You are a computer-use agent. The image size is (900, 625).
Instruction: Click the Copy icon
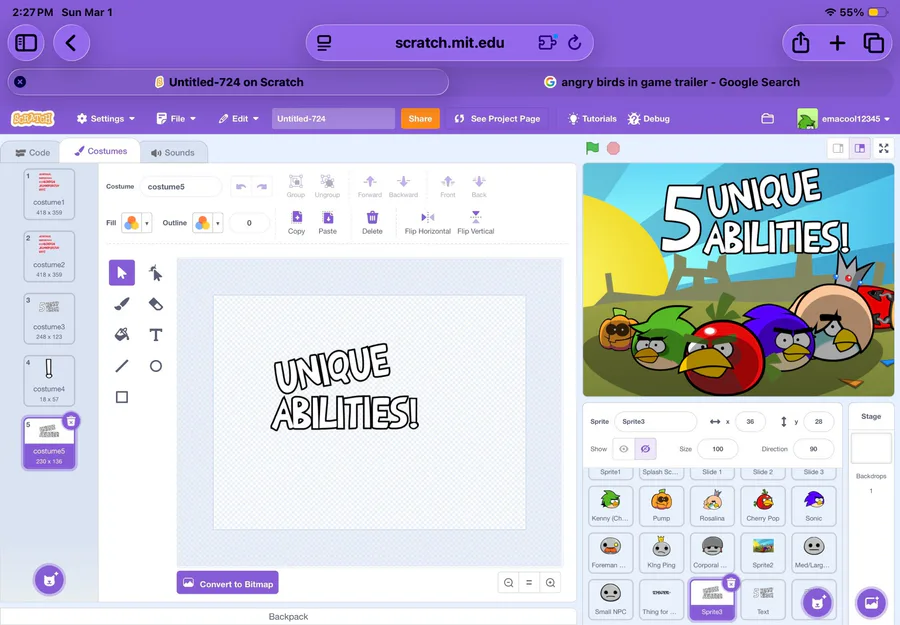point(296,222)
